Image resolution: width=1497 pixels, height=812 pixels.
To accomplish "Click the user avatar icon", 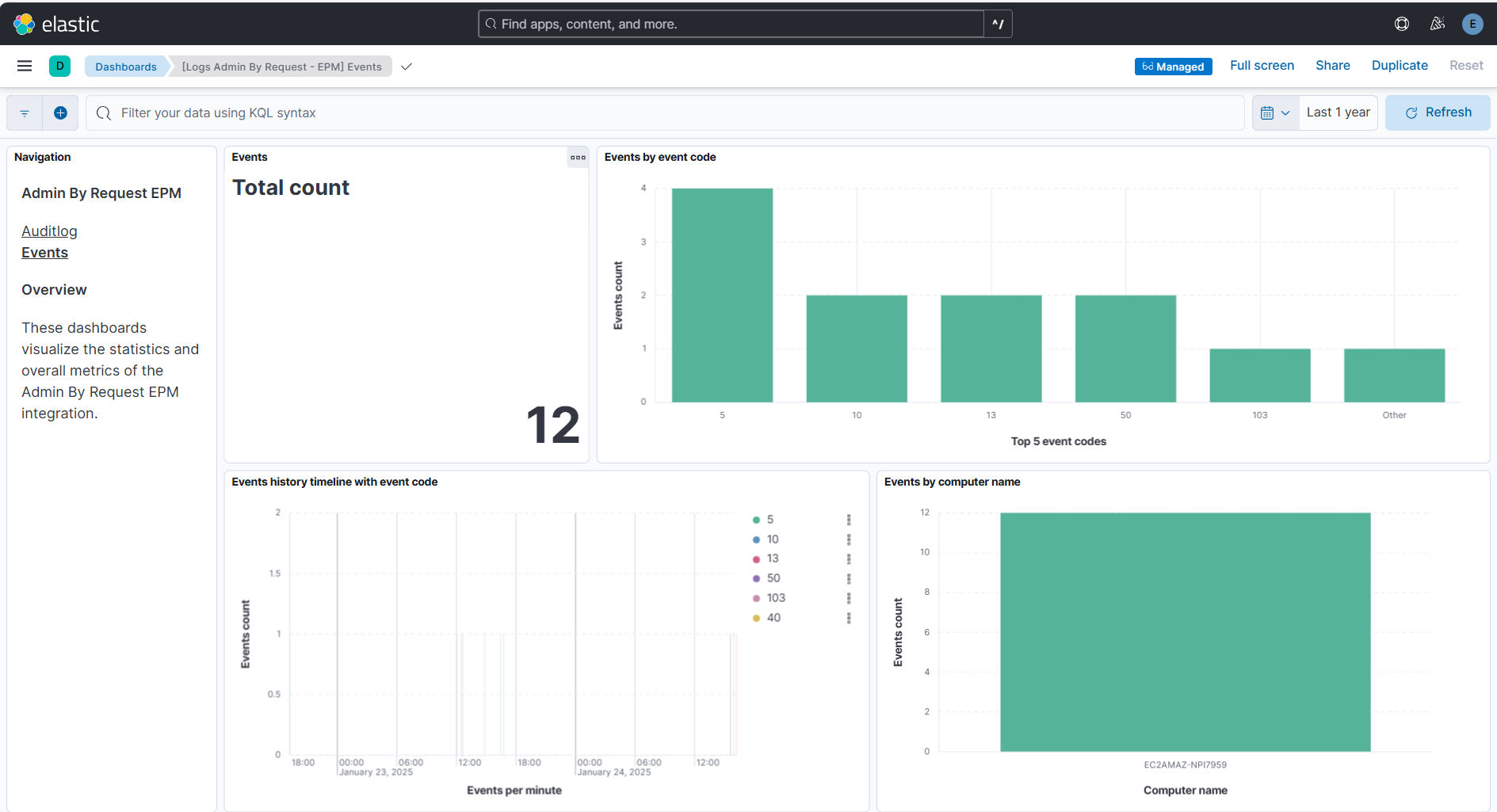I will [x=1472, y=24].
